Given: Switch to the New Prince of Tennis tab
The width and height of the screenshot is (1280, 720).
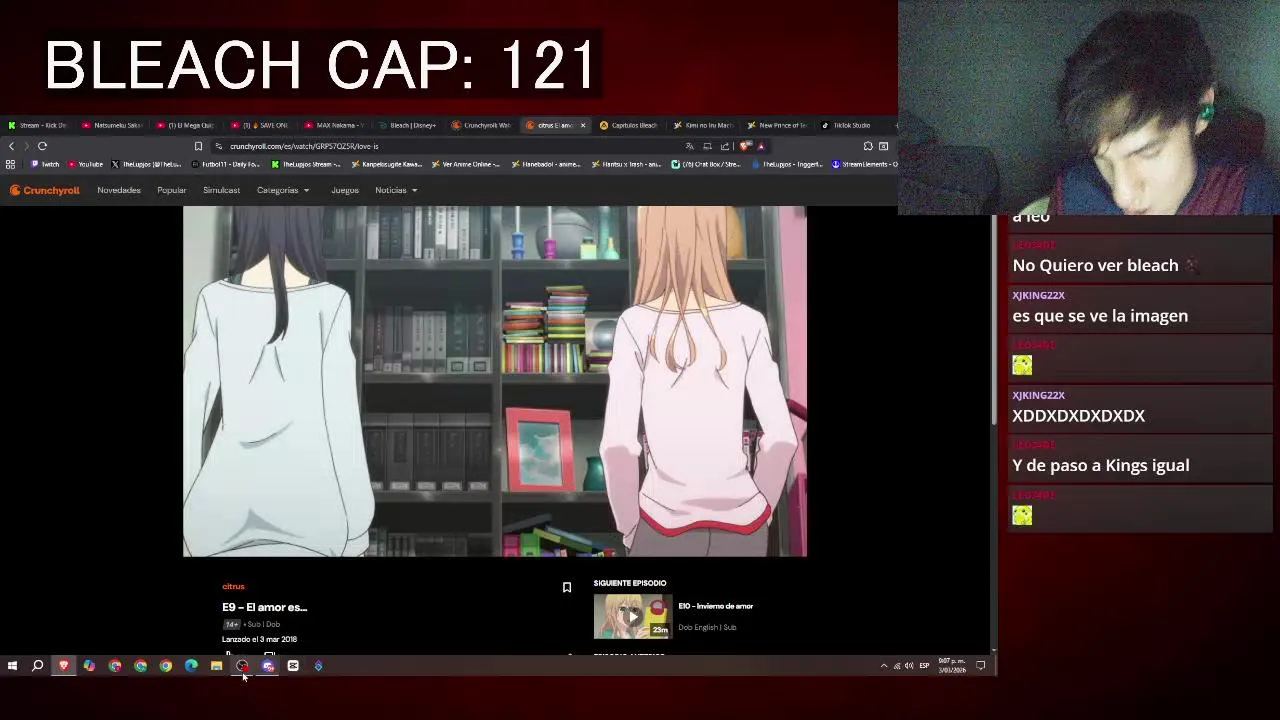Looking at the screenshot, I should coord(777,125).
